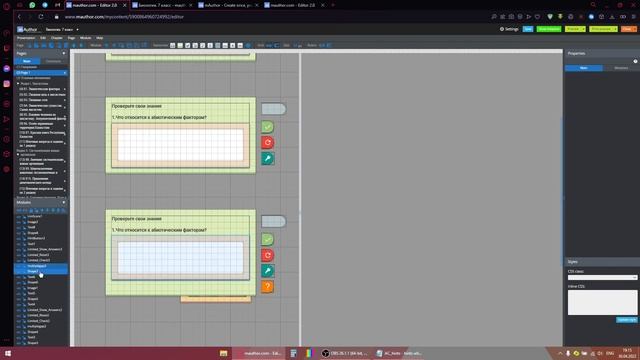Click the bright green button next to Save
The height and width of the screenshot is (360, 640).
click(549, 29)
